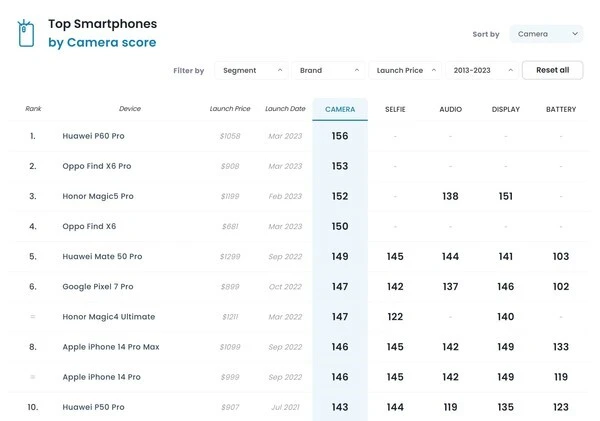
Task: Open the Oppo Find X6 Pro entry
Action: (96, 166)
